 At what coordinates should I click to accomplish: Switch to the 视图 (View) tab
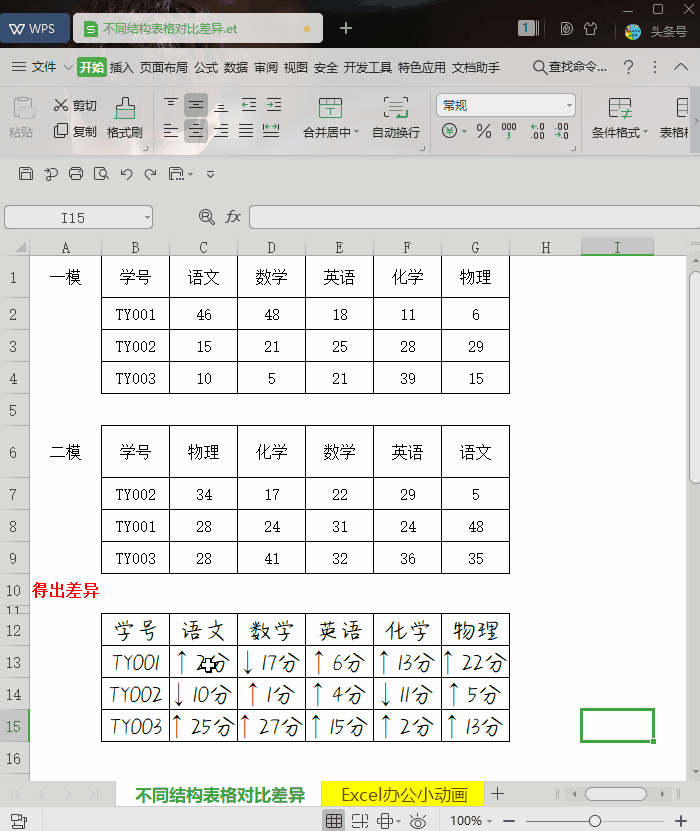click(296, 67)
